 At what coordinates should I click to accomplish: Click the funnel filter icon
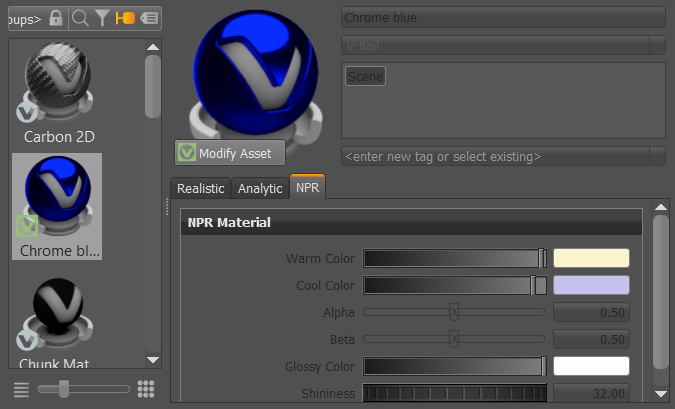pos(102,18)
